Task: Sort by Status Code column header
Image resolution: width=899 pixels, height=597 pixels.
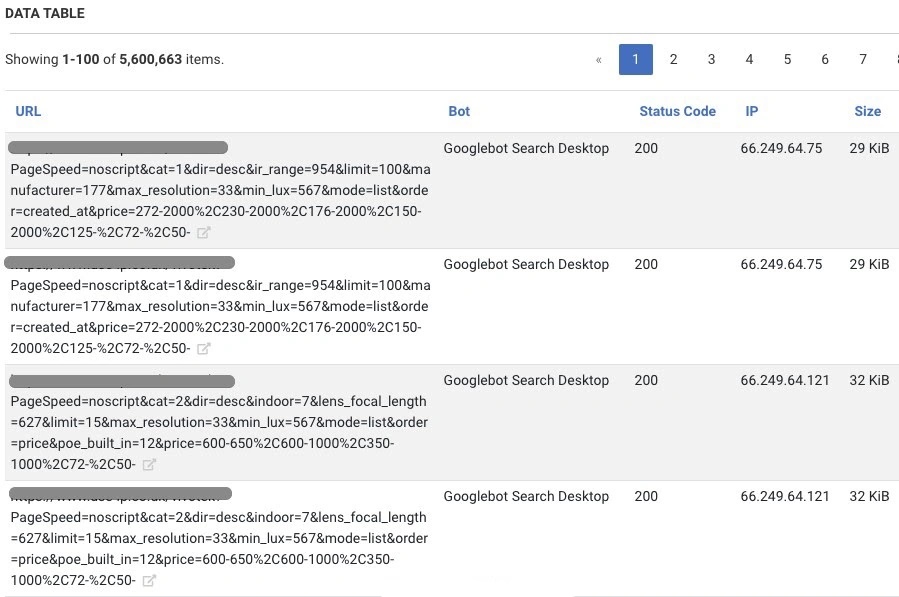Action: (677, 111)
